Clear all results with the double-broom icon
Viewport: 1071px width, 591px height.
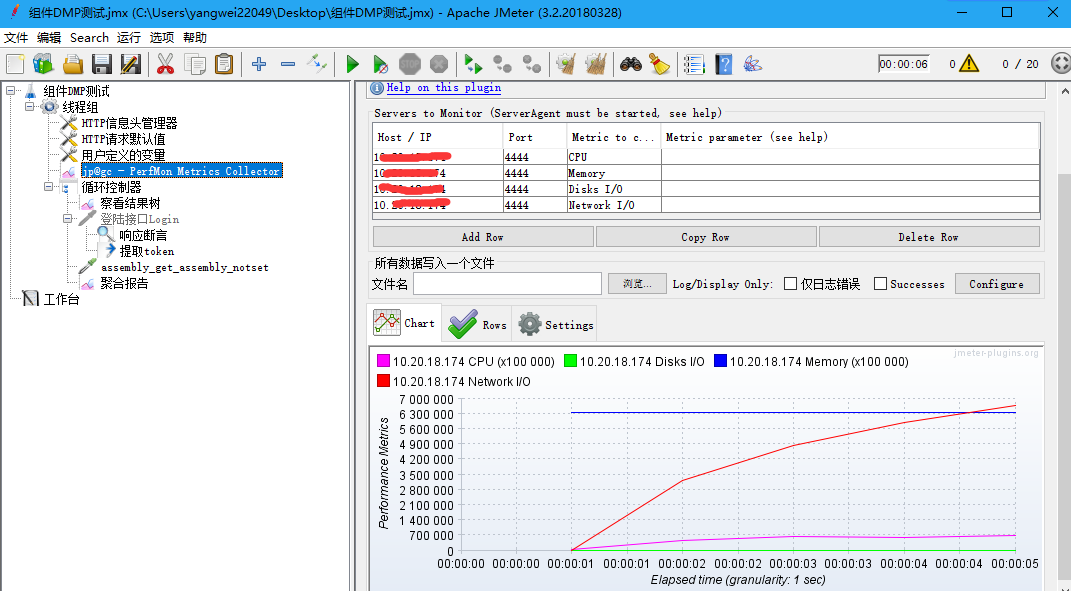[x=594, y=64]
